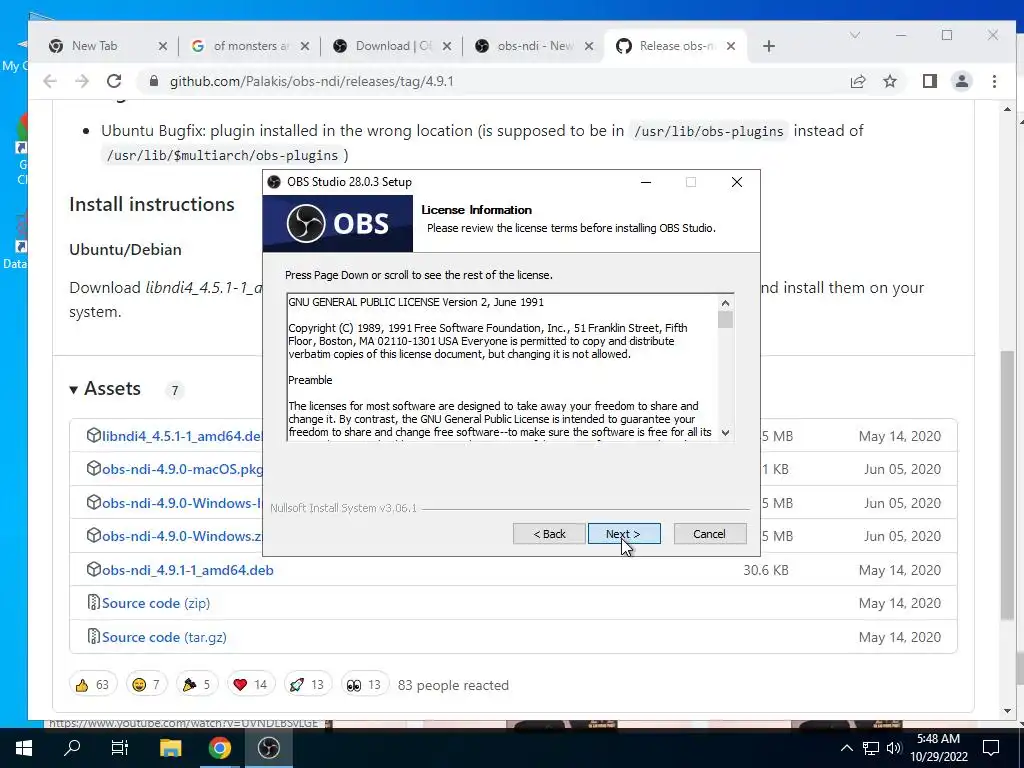Image resolution: width=1024 pixels, height=768 pixels.
Task: Download Source code (zip)
Action: (x=155, y=603)
